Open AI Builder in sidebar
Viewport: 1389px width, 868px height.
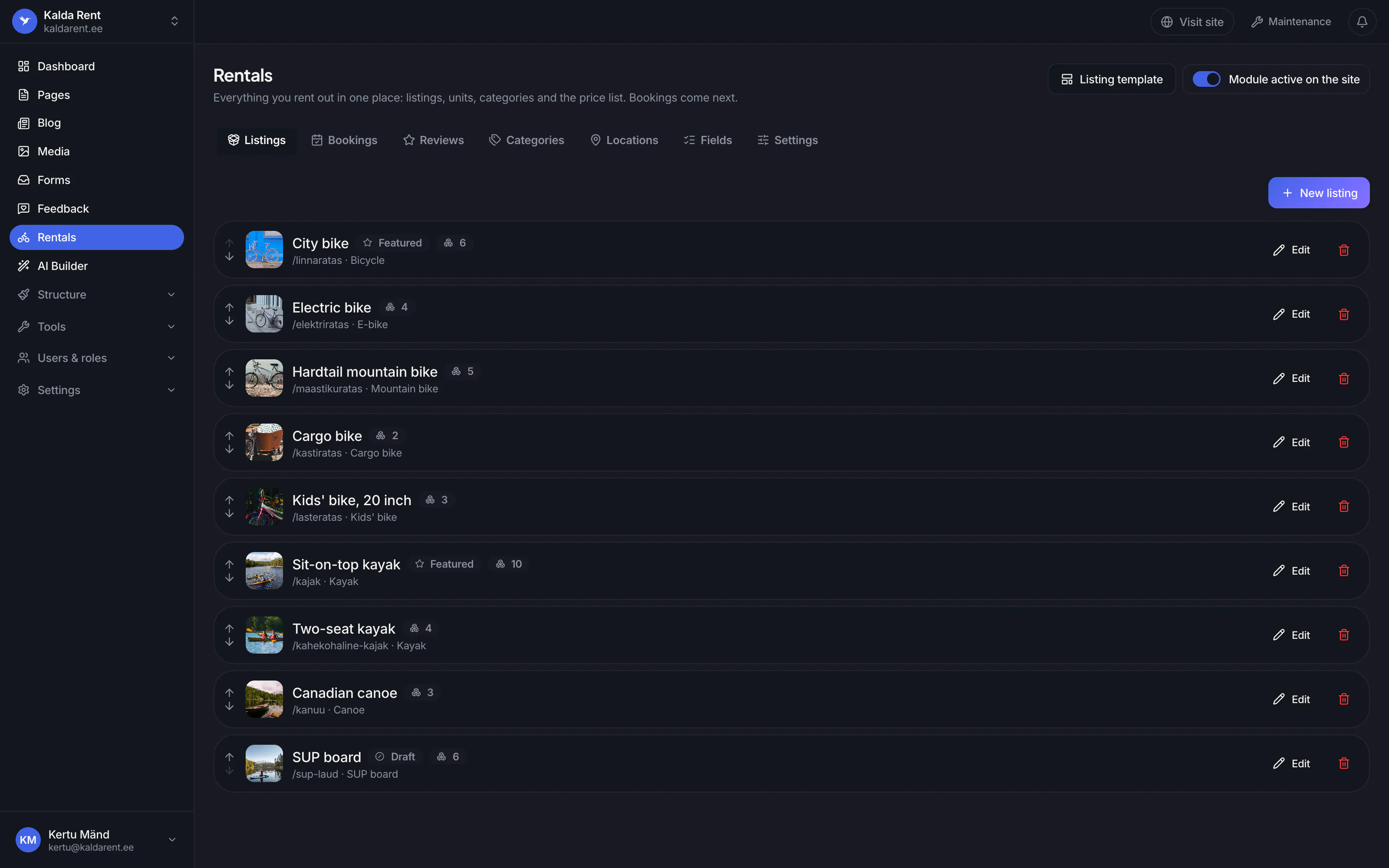96,266
